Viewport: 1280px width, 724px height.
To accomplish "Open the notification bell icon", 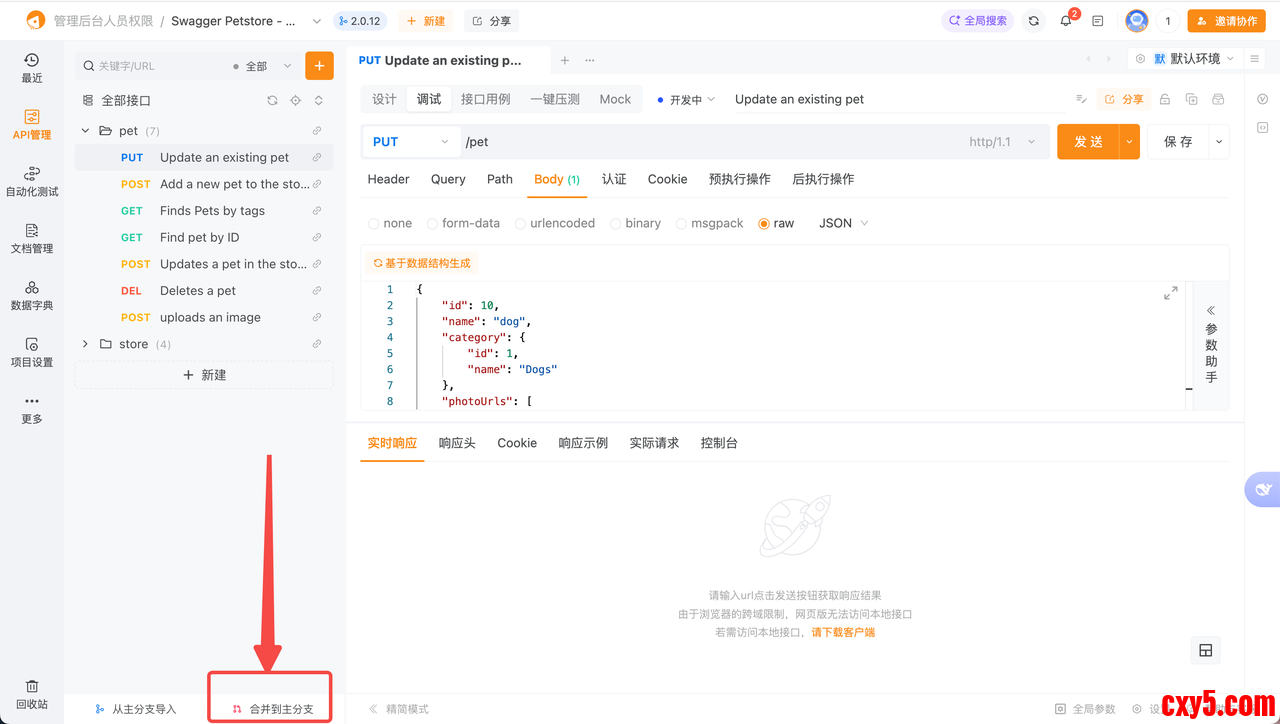I will [1066, 21].
